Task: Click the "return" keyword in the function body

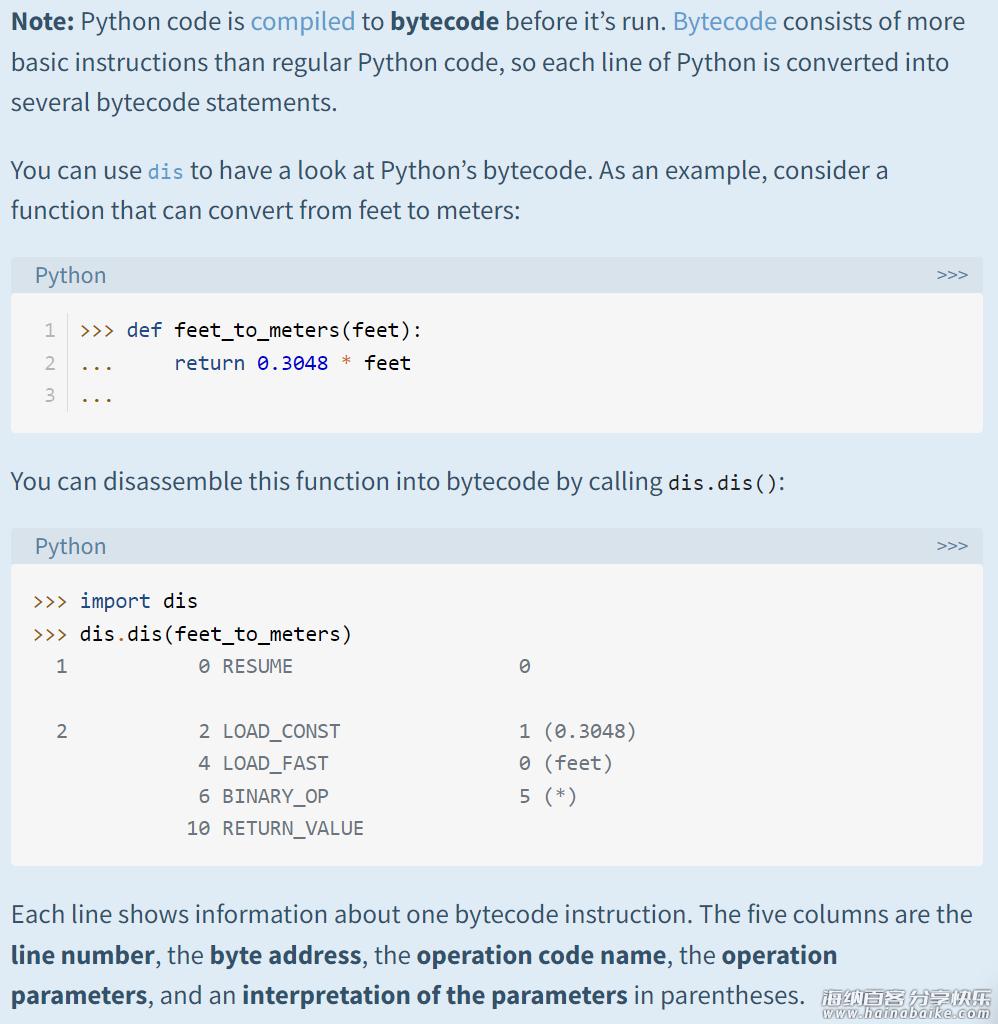Action: coord(209,363)
